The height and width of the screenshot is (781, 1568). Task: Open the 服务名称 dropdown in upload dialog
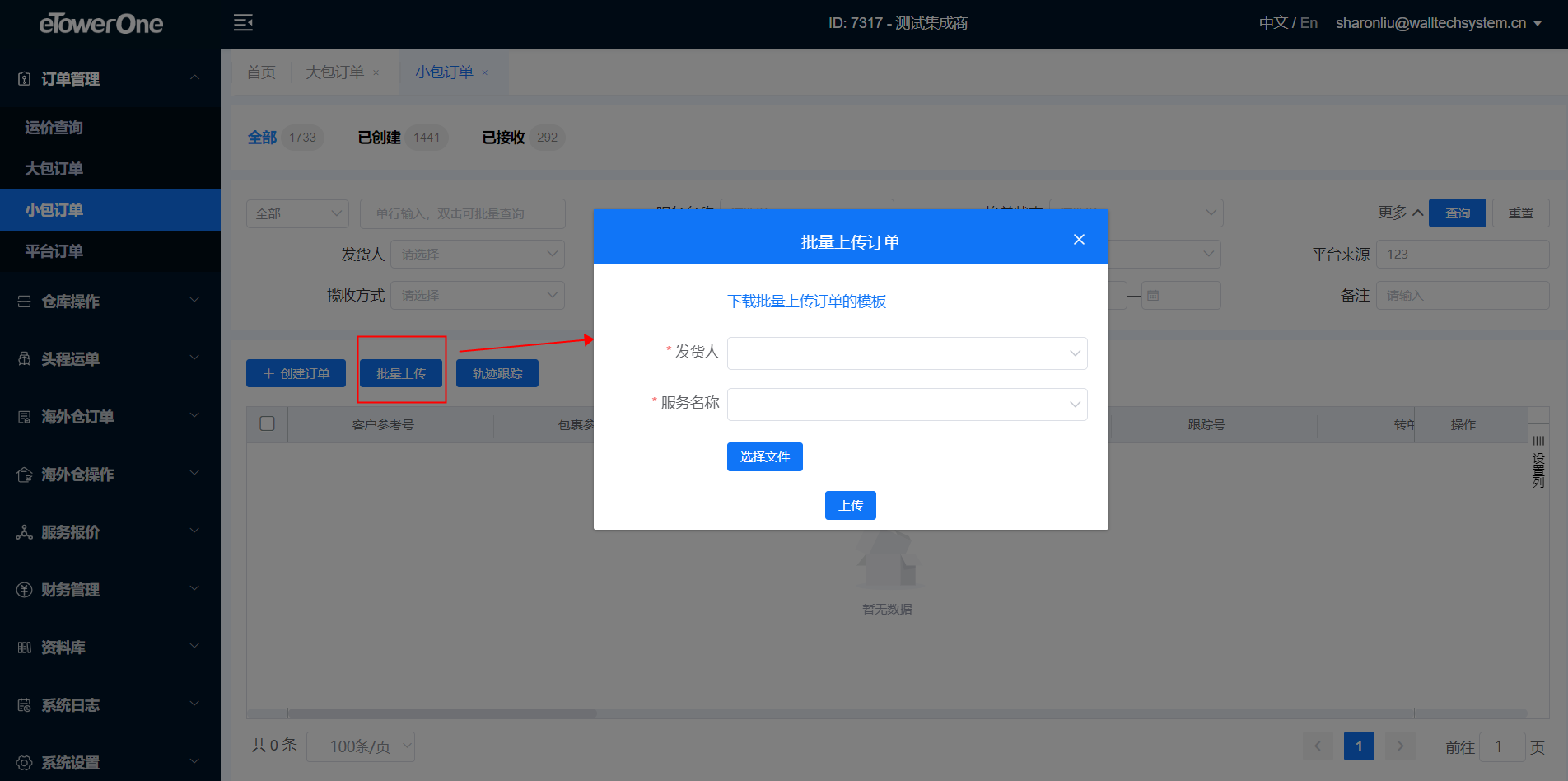907,405
